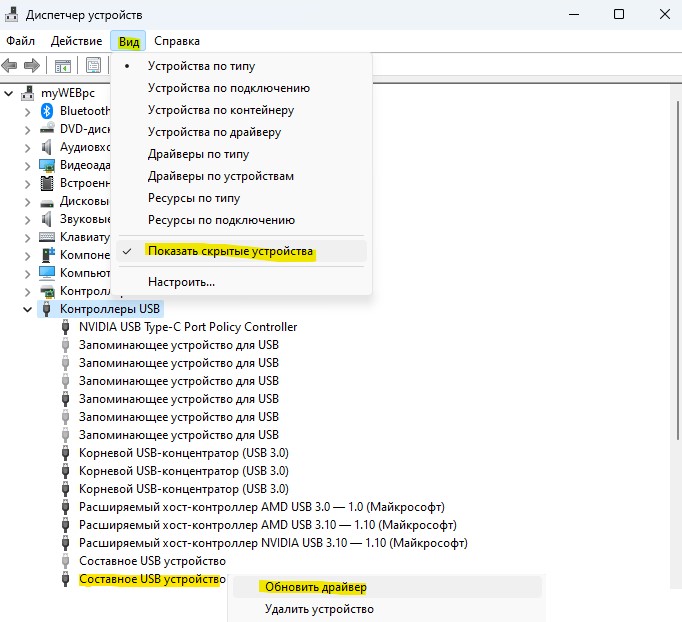Expand the Компоне category chevron

[27, 256]
